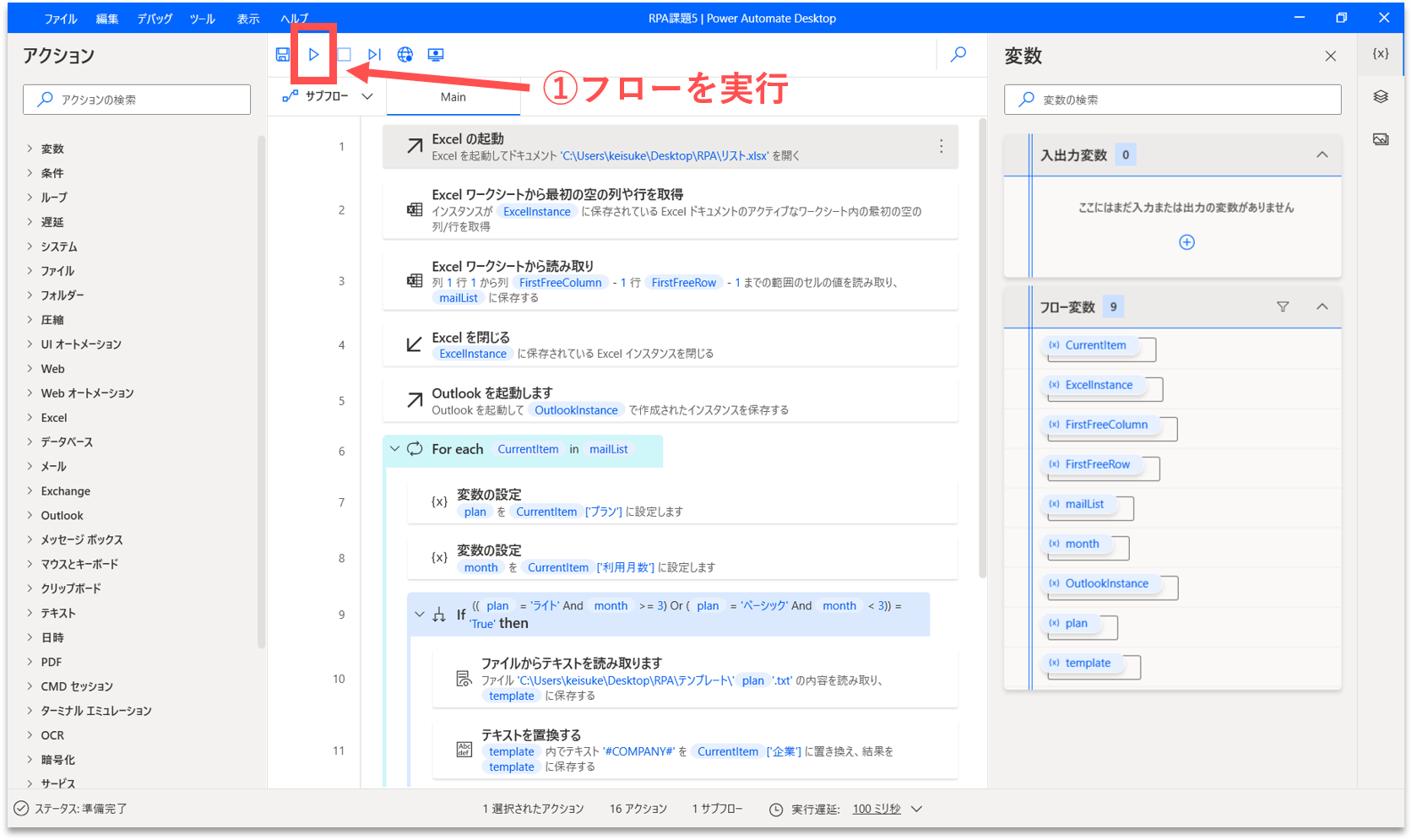The height and width of the screenshot is (840, 1412).
Task: Collapse the 入出力変数 section
Action: 1322,155
